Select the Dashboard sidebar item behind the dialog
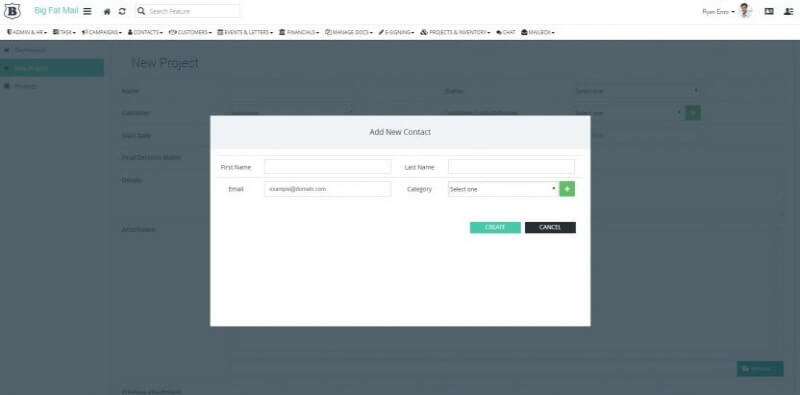Image resolution: width=800 pixels, height=395 pixels. tap(52, 50)
